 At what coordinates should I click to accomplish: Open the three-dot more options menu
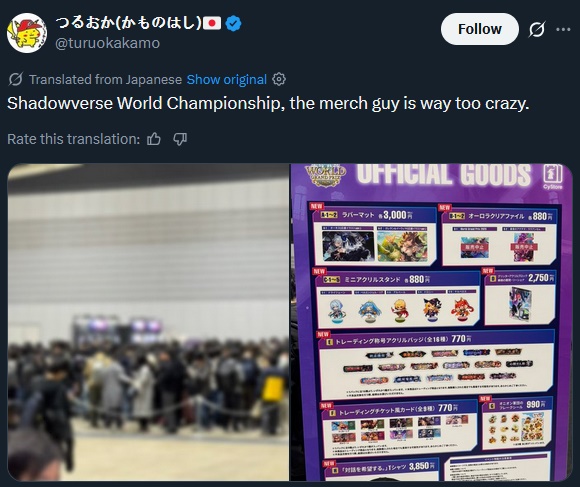(563, 29)
